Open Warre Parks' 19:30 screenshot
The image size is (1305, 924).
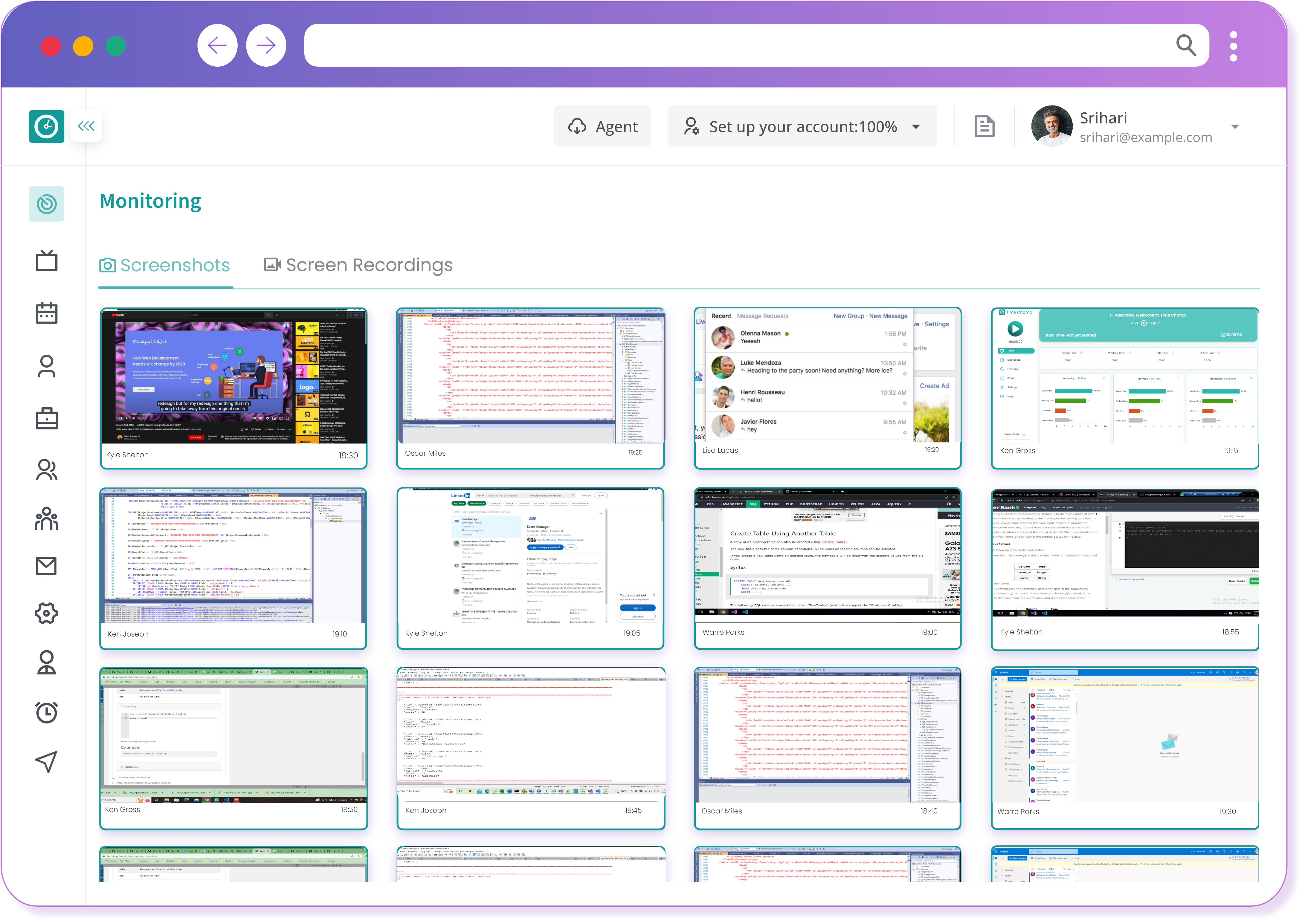click(x=1125, y=748)
